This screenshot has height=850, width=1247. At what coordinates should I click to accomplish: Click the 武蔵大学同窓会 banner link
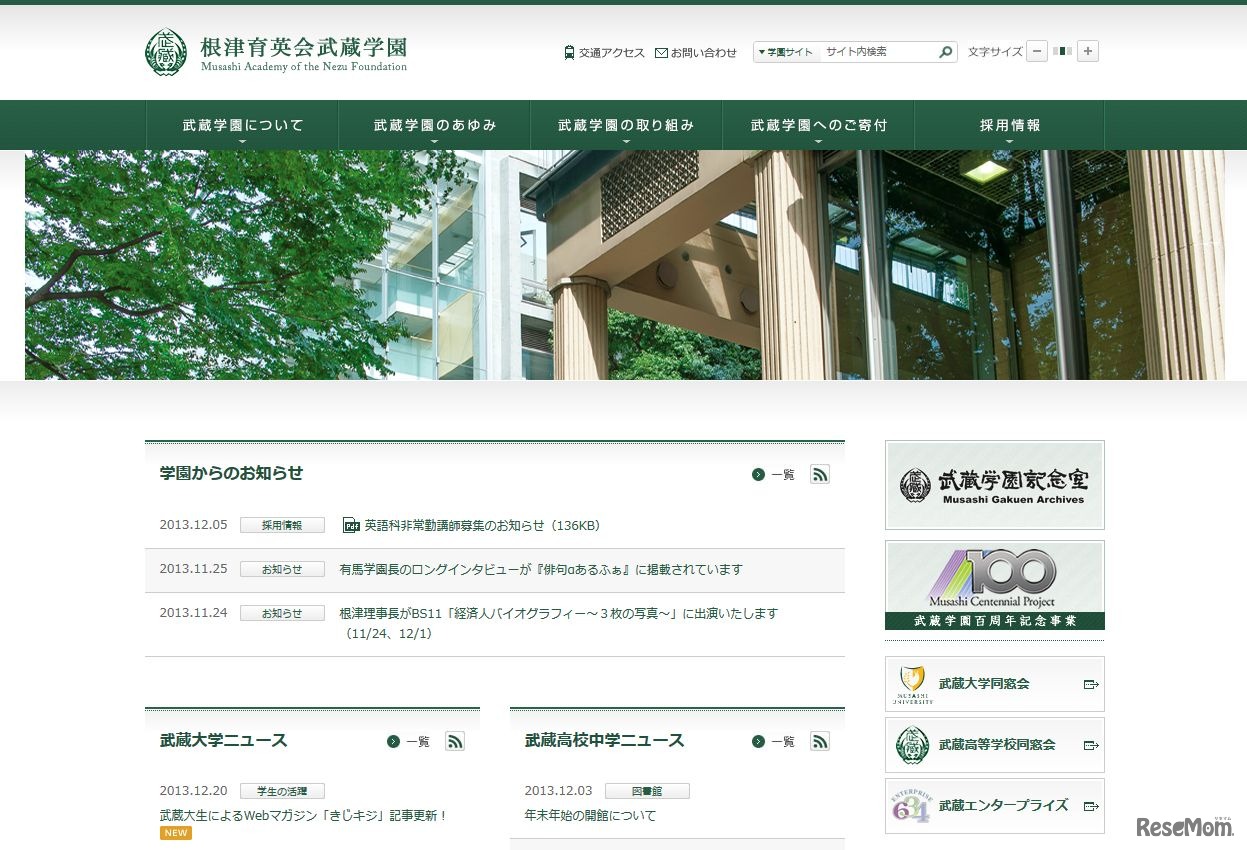[993, 684]
